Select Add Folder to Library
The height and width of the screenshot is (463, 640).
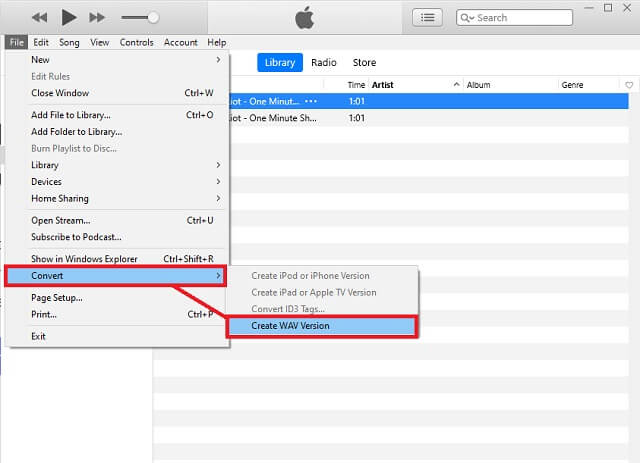[x=118, y=132]
